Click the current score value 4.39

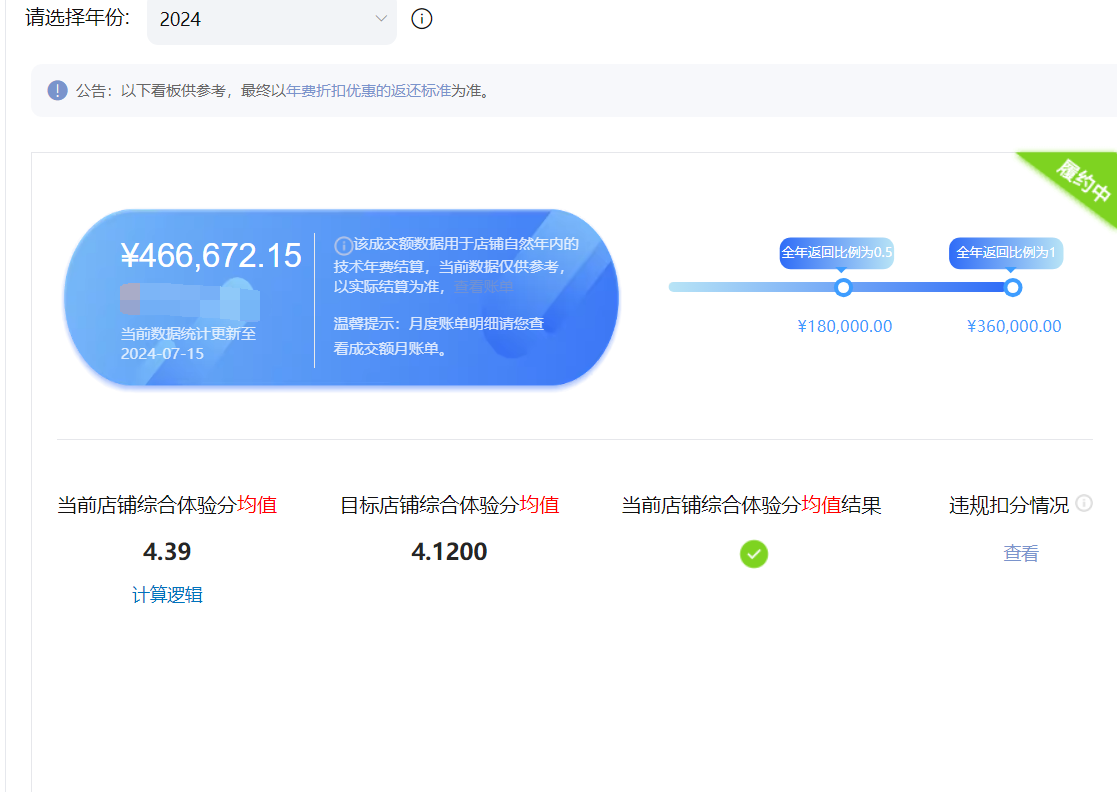pos(167,552)
